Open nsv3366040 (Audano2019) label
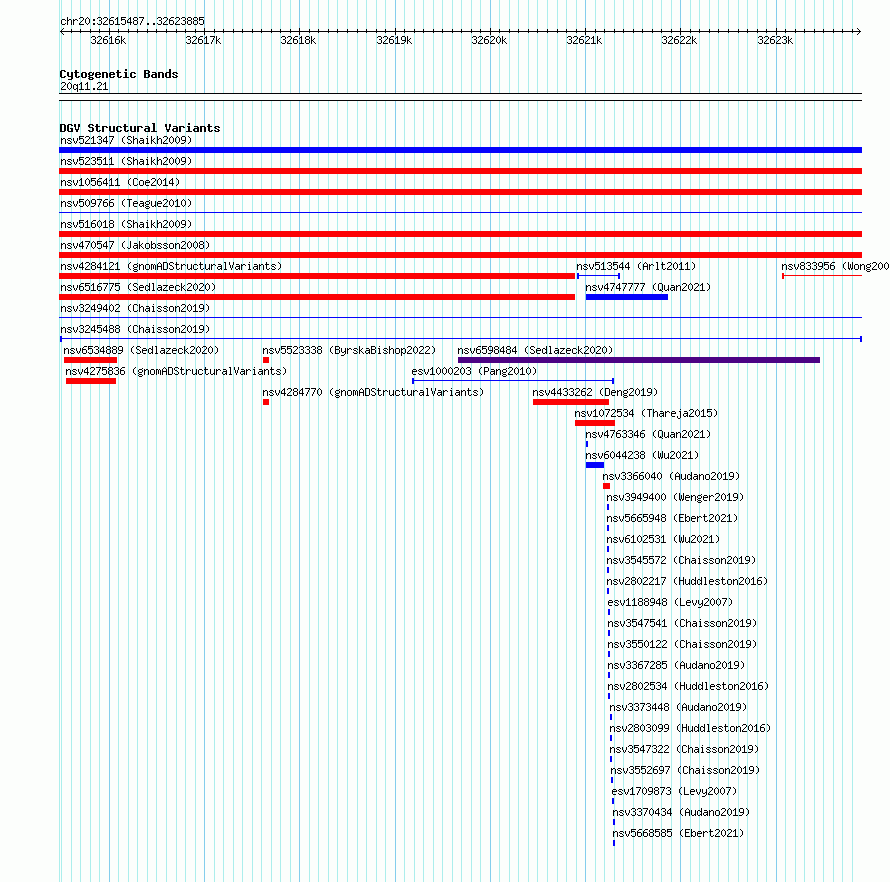The image size is (890, 882). (671, 476)
